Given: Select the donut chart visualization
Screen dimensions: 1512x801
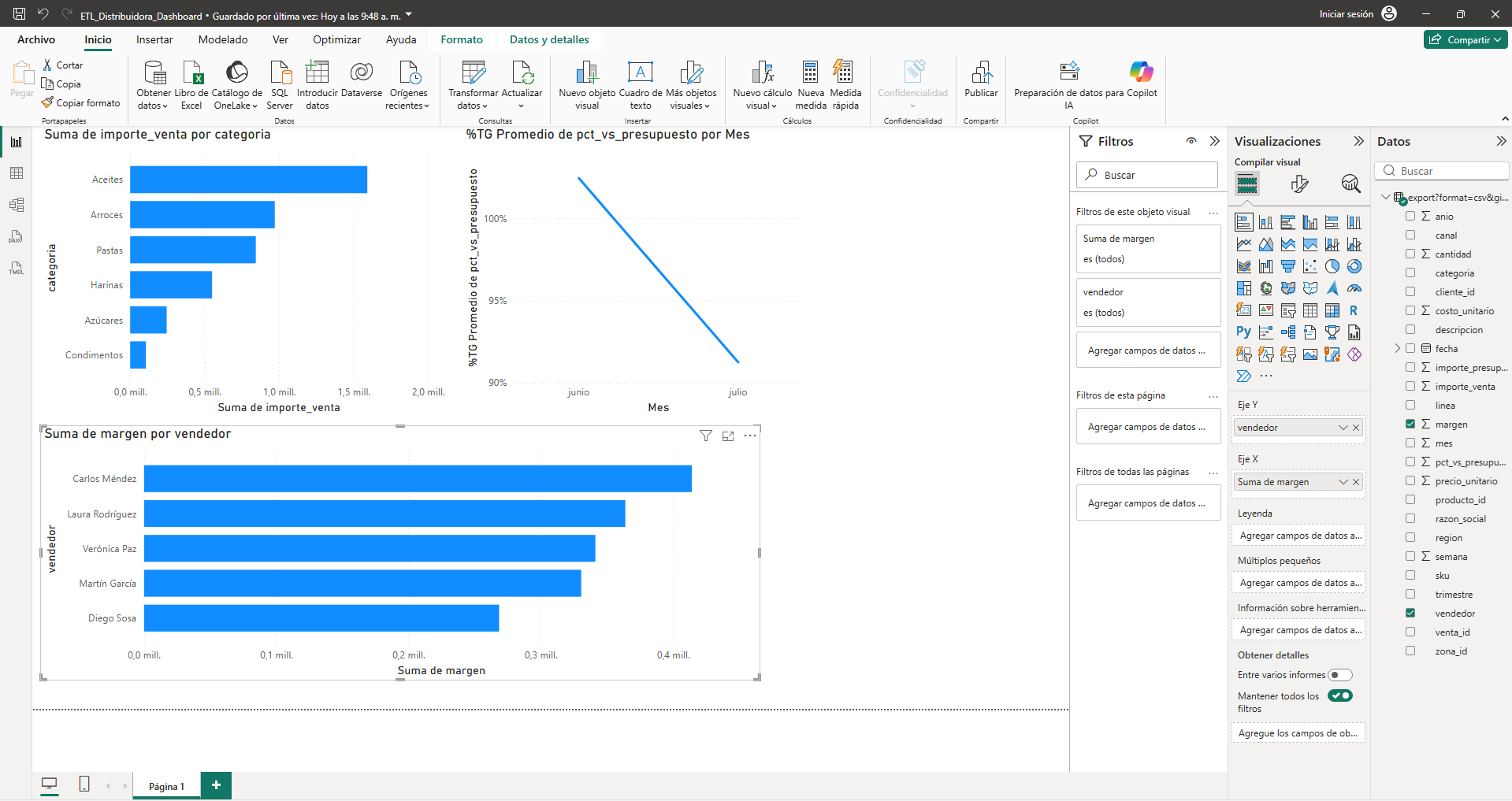Looking at the screenshot, I should [x=1354, y=266].
